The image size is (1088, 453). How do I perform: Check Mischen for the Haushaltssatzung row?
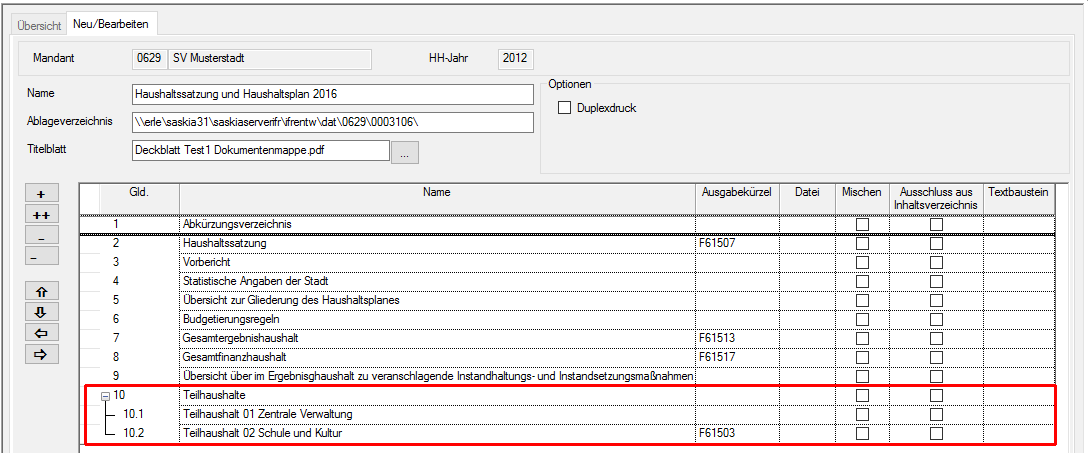coord(862,243)
